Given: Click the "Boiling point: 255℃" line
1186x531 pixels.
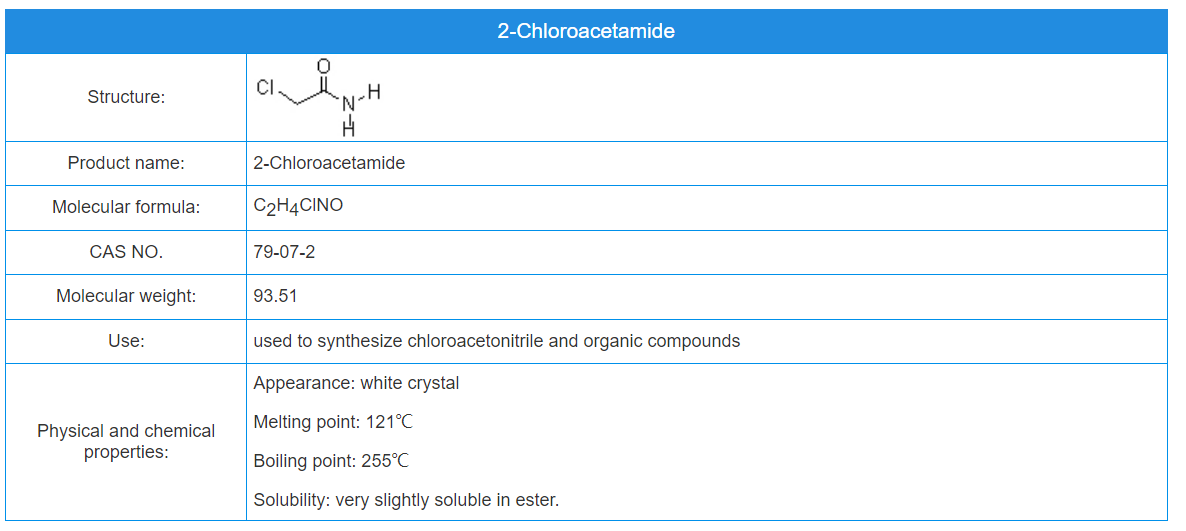Looking at the screenshot, I should coord(331,461).
